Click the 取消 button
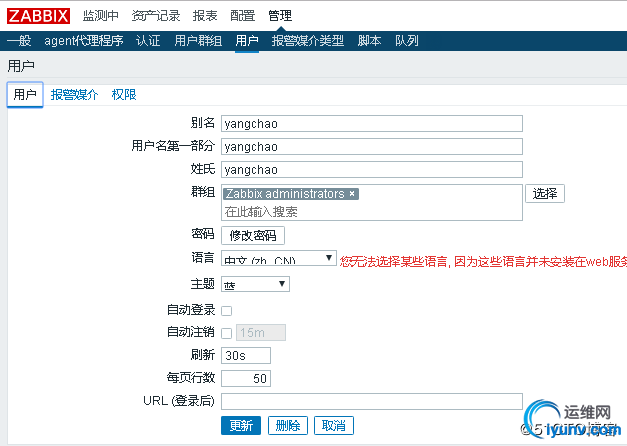This screenshot has height=446, width=627. (334, 426)
